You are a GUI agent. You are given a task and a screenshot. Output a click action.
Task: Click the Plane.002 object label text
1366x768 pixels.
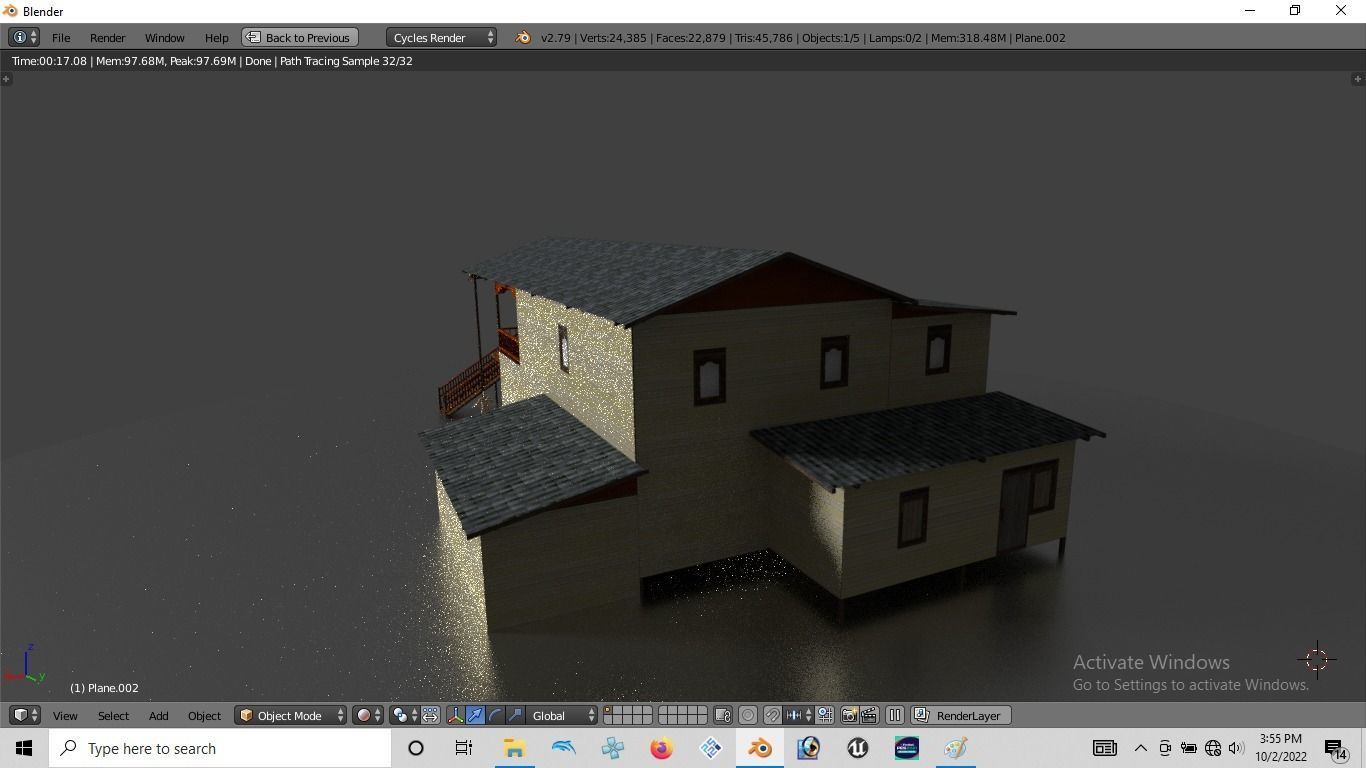[104, 688]
